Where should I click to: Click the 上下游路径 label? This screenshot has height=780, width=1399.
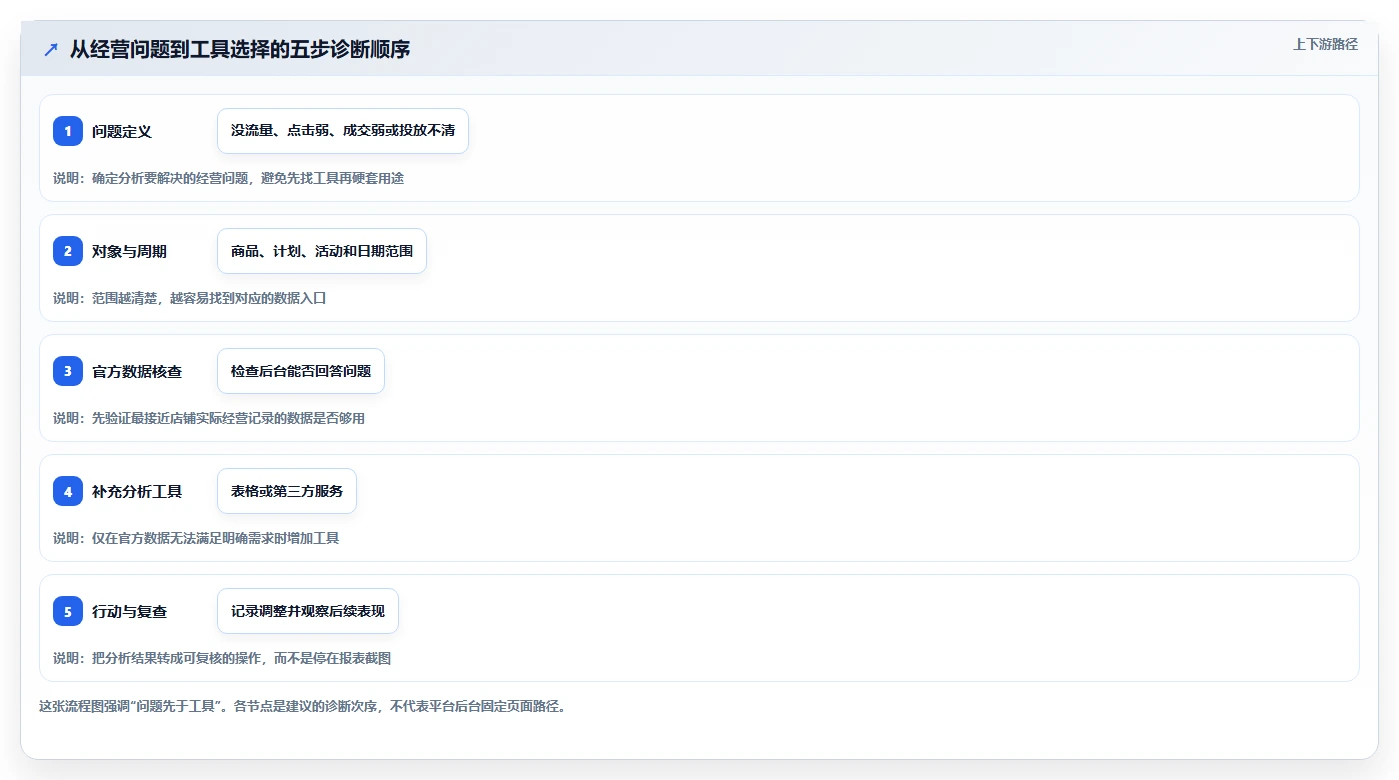1325,44
